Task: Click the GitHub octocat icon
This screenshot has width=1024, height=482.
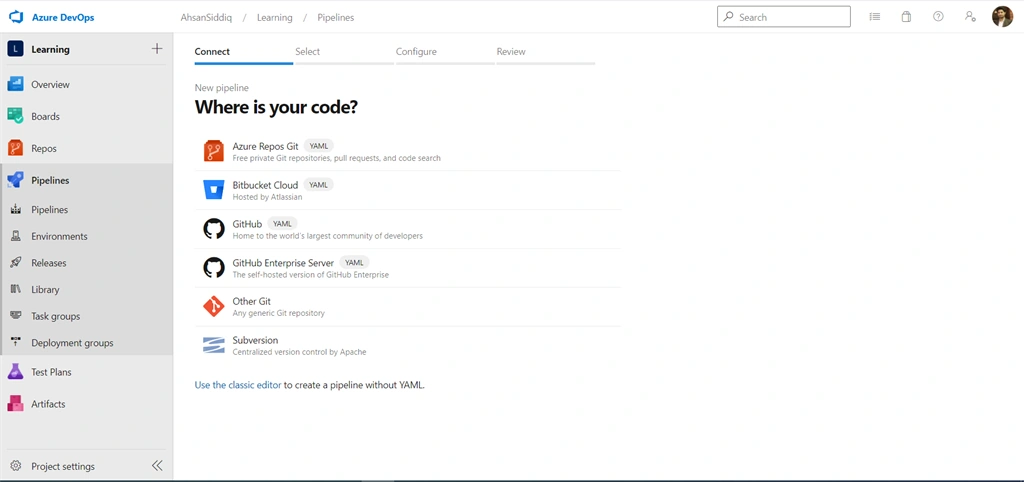Action: coord(214,229)
